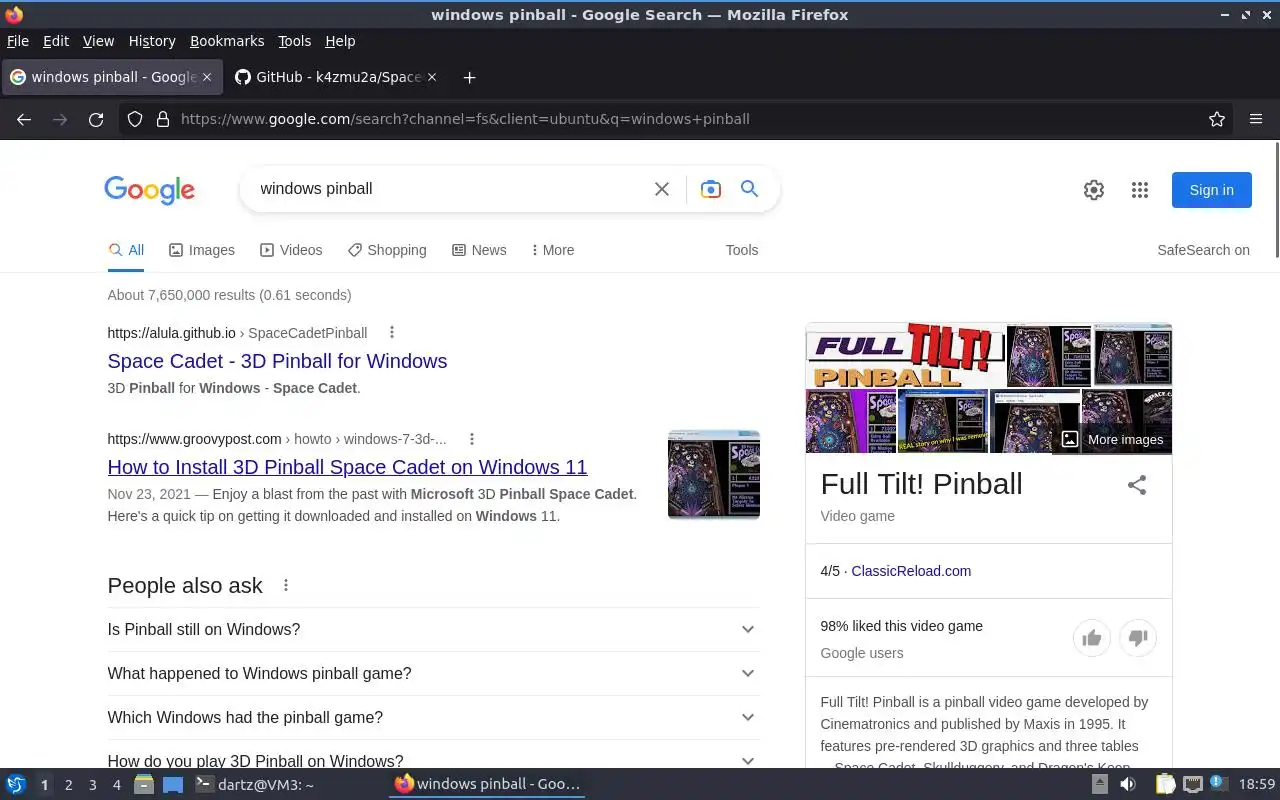Close the GitHub k4zmu2a tab
Screen dimensions: 1280x800
point(431,77)
